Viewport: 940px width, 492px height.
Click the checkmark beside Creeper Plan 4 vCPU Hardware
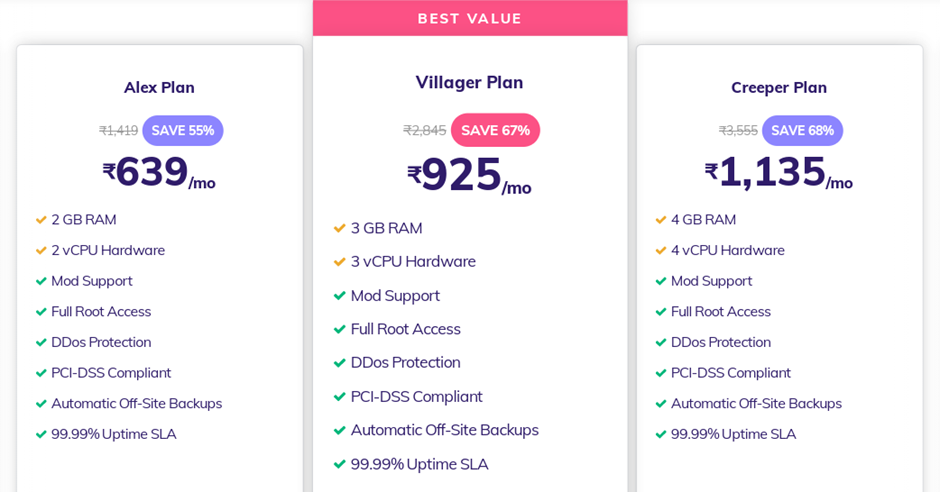tap(661, 250)
